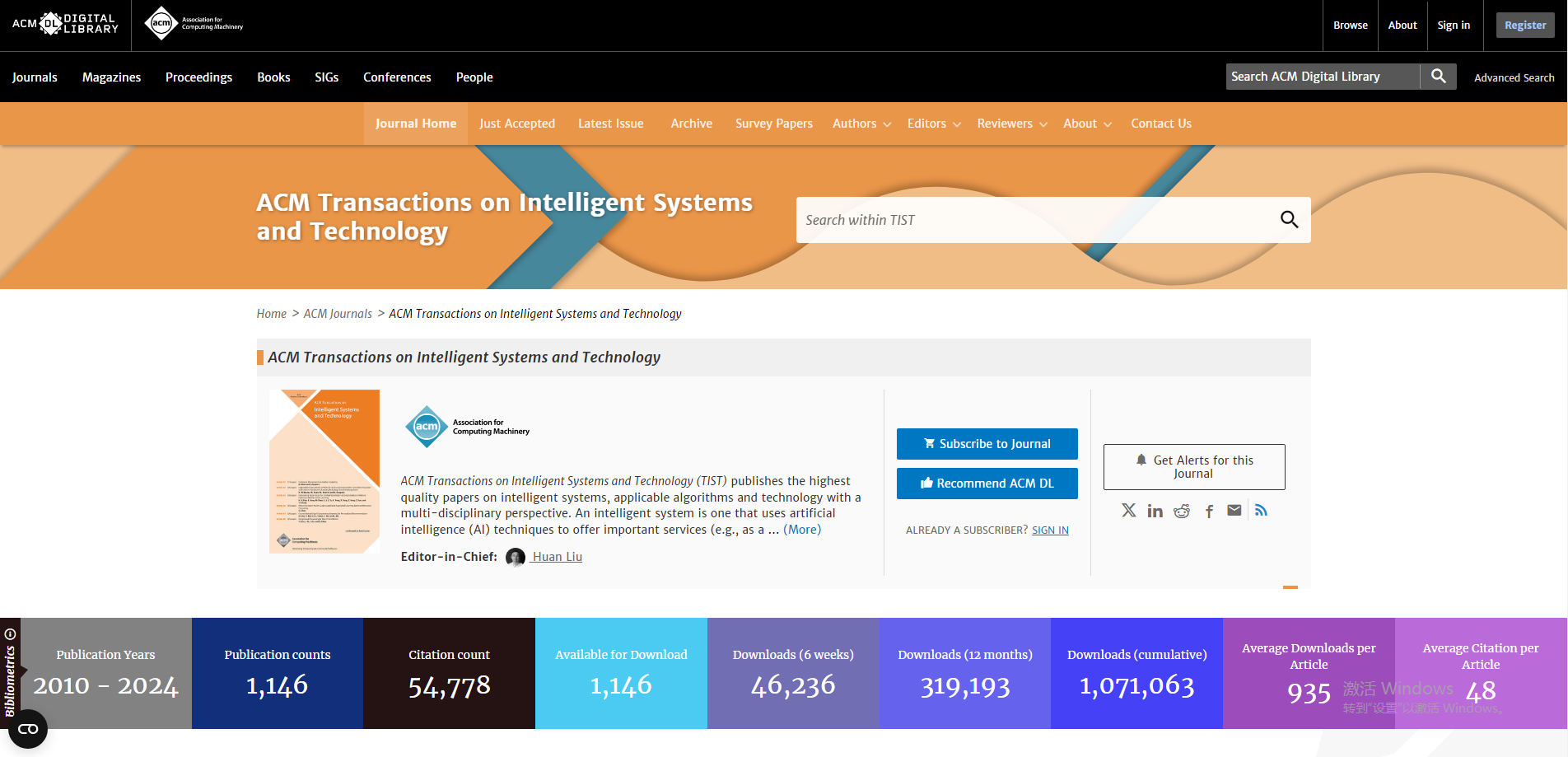
Task: Go to Latest Issue tab
Action: pyautogui.click(x=611, y=124)
